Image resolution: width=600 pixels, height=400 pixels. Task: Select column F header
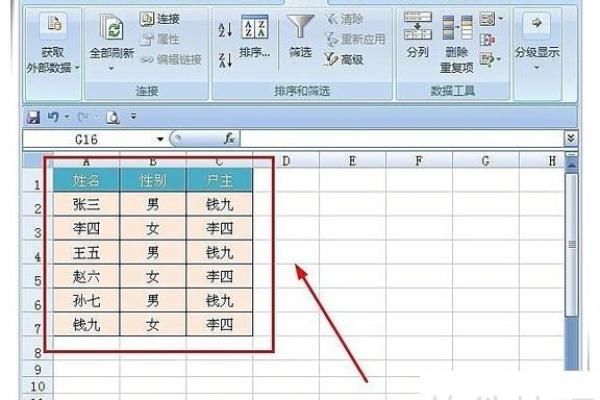[x=419, y=161]
